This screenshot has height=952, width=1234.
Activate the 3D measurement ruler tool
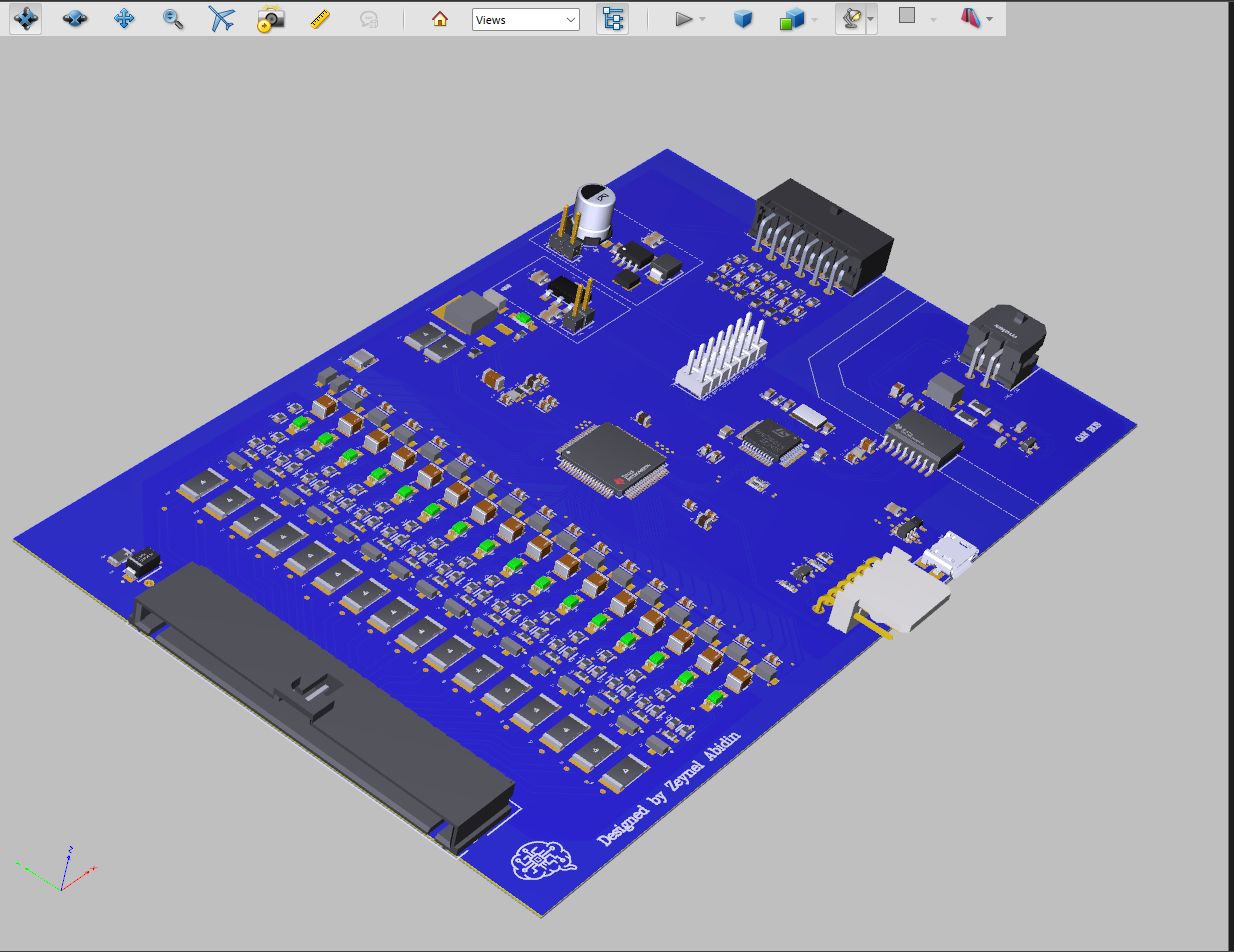[x=320, y=19]
